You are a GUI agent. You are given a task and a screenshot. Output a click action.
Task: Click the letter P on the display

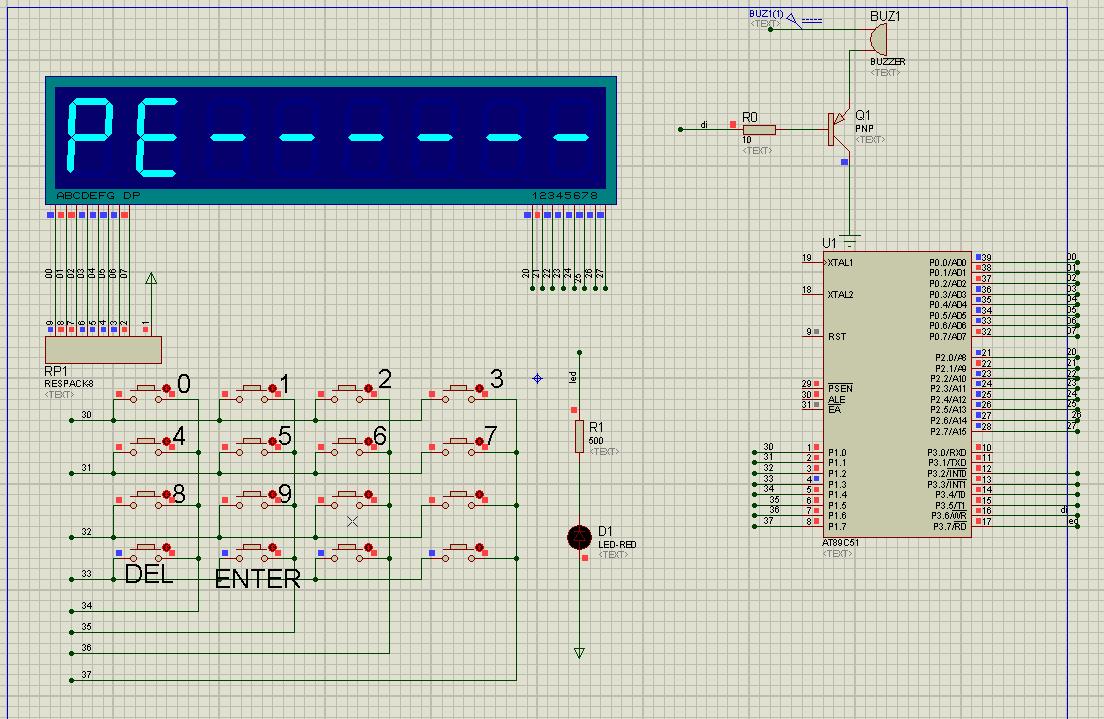pos(90,135)
